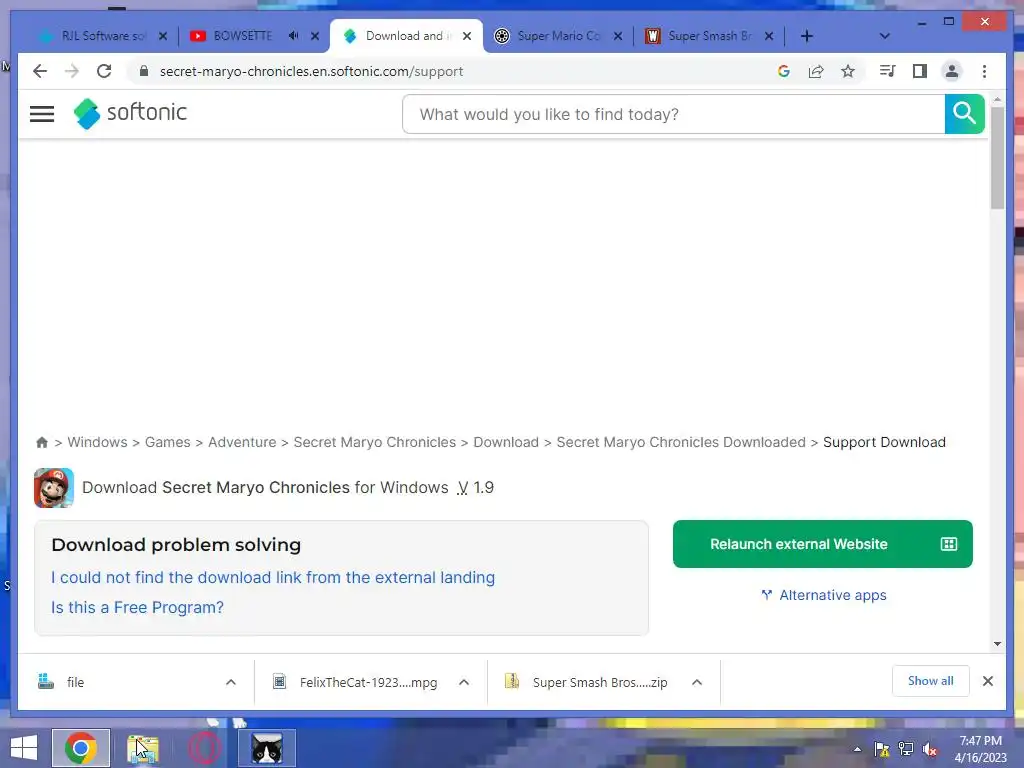Viewport: 1024px width, 768px height.
Task: Click the Adventure breadcrumb link
Action: tap(242, 442)
